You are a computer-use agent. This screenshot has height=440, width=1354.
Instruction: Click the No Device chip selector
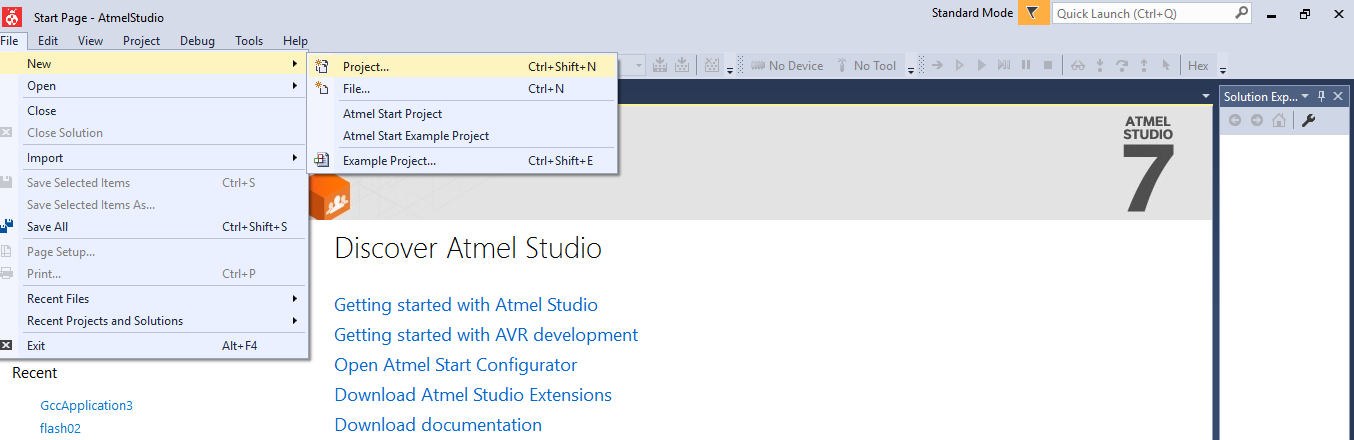[787, 66]
